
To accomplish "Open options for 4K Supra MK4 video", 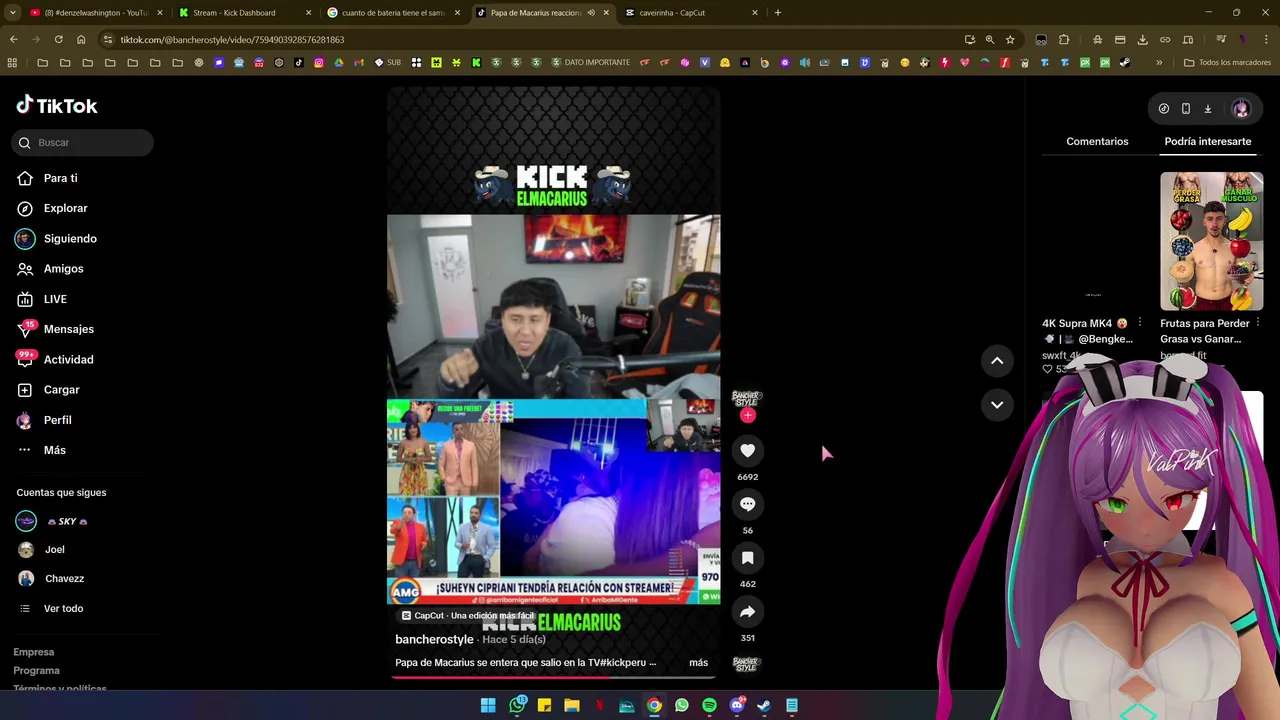I will pos(1139,323).
